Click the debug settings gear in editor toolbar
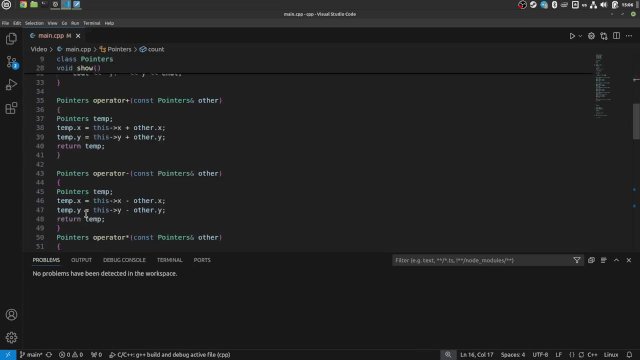This screenshot has height=360, width=640. (x=591, y=36)
